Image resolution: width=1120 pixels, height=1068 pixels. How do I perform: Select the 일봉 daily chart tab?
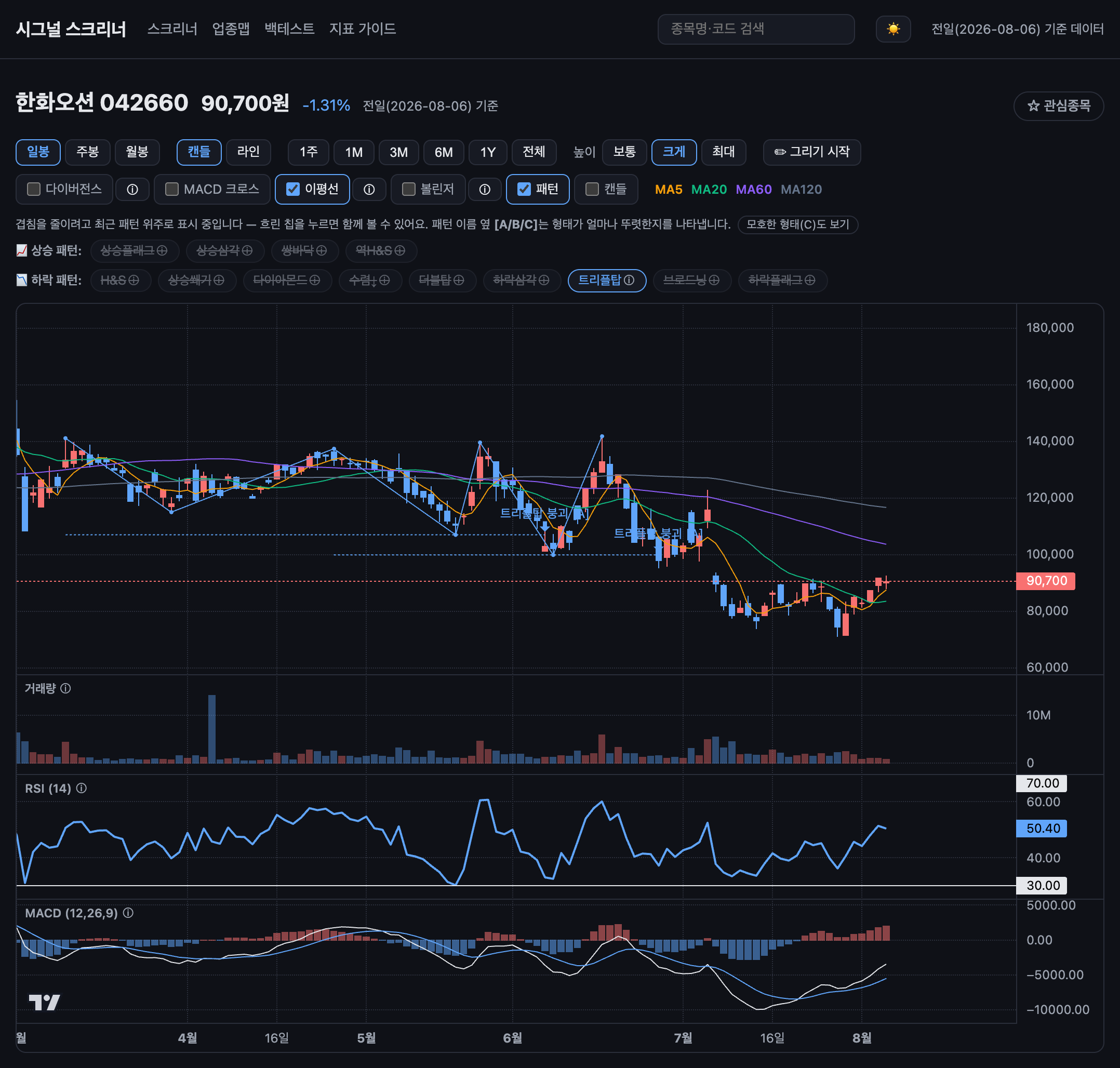point(38,152)
